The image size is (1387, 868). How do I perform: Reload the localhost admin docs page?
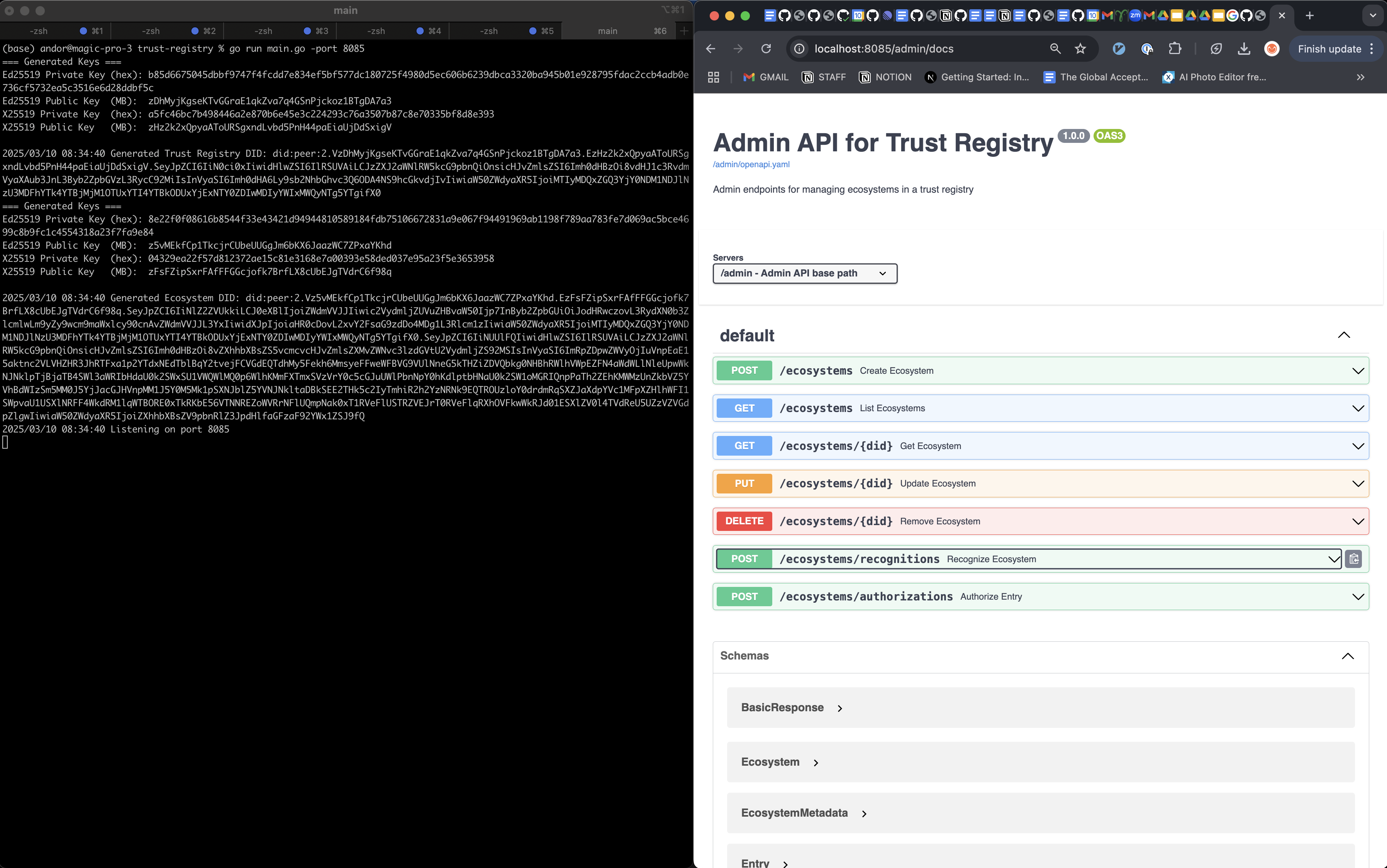[766, 49]
